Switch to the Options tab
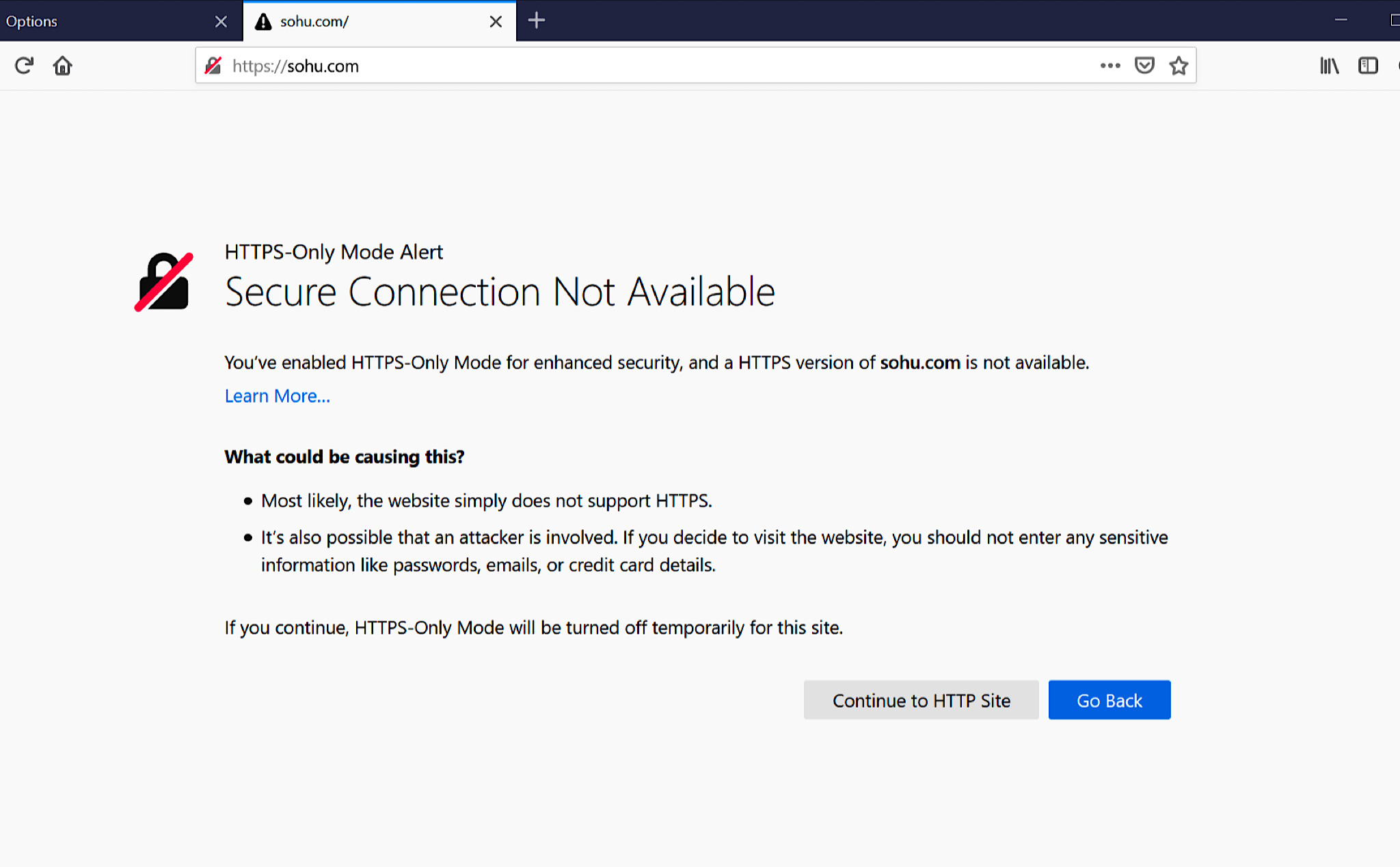 coord(103,21)
